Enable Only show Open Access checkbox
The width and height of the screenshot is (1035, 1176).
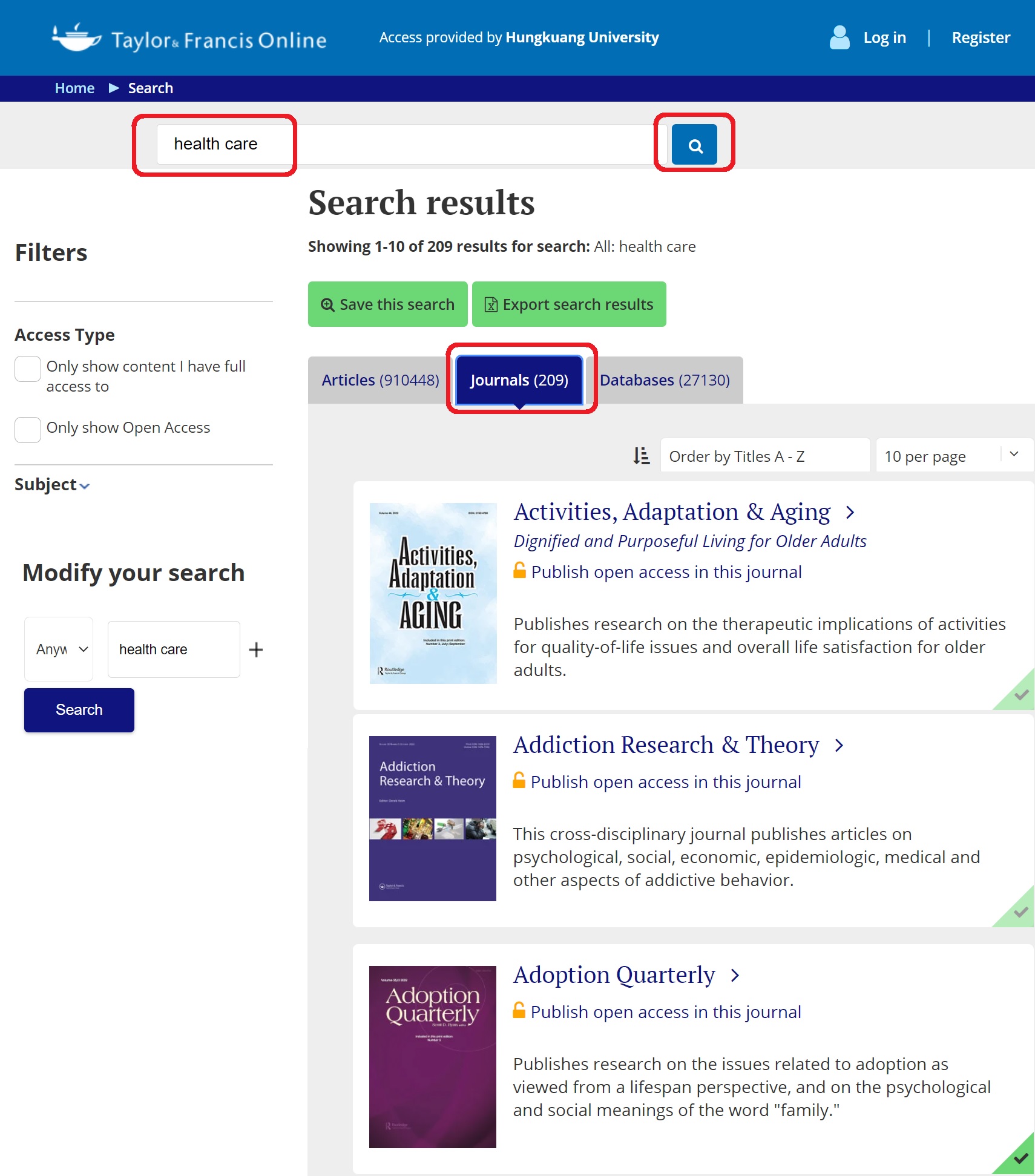[x=28, y=430]
